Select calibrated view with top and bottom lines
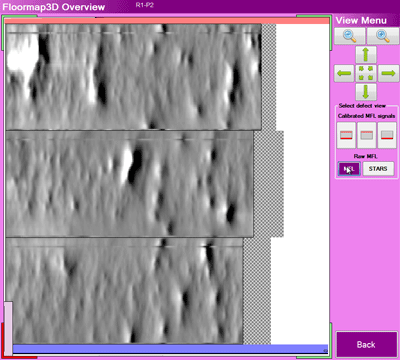This screenshot has height=360, width=400. pos(346,135)
